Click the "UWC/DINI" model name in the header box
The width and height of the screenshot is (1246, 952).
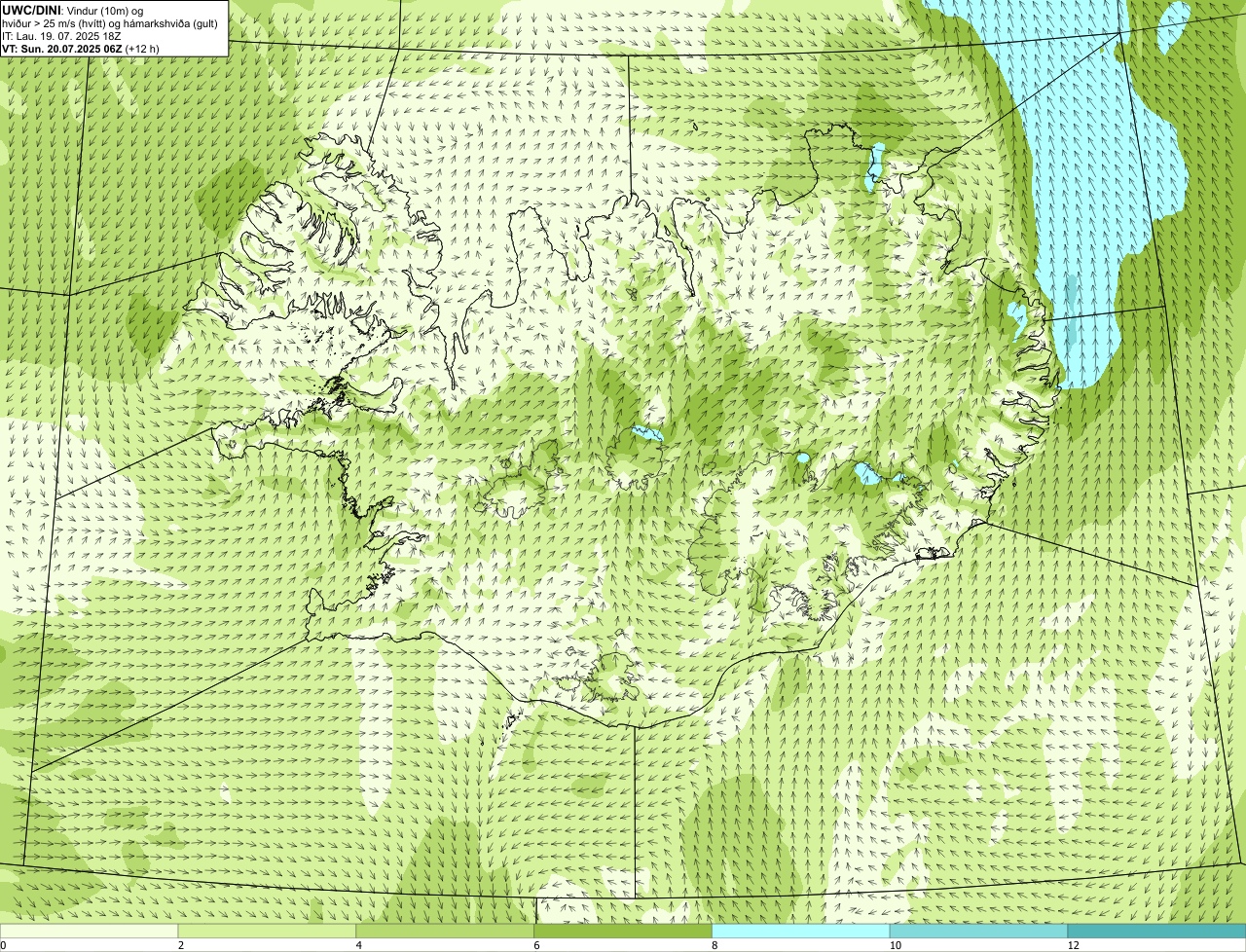pos(31,10)
